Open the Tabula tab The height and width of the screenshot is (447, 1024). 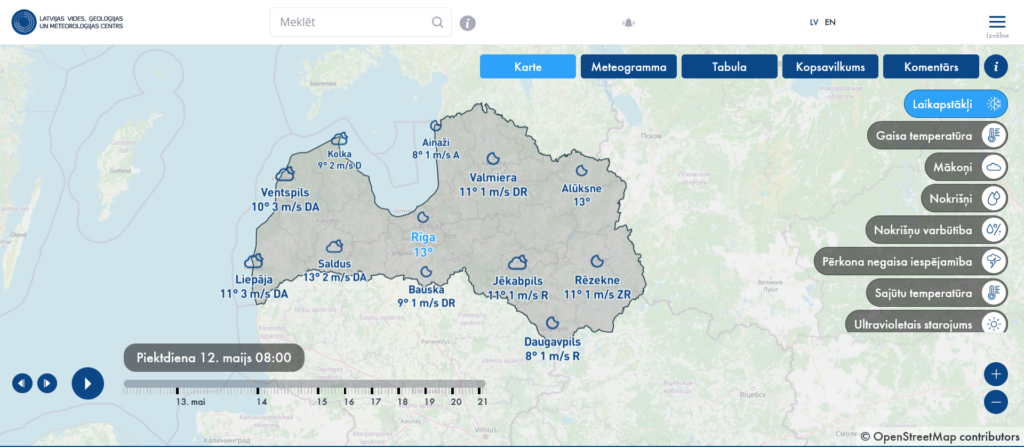(x=729, y=67)
